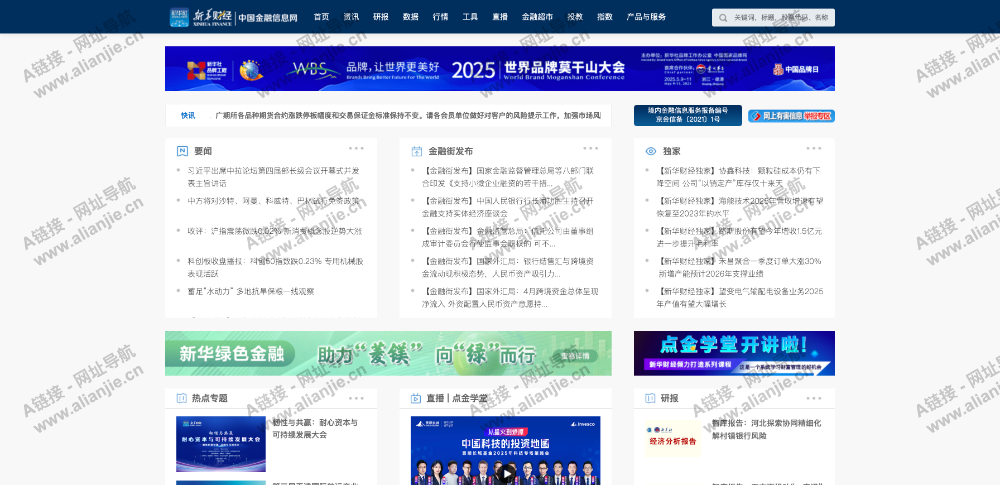This screenshot has height=485, width=1000.
Task: Open the 研报 more (three dots) menu
Action: point(814,398)
